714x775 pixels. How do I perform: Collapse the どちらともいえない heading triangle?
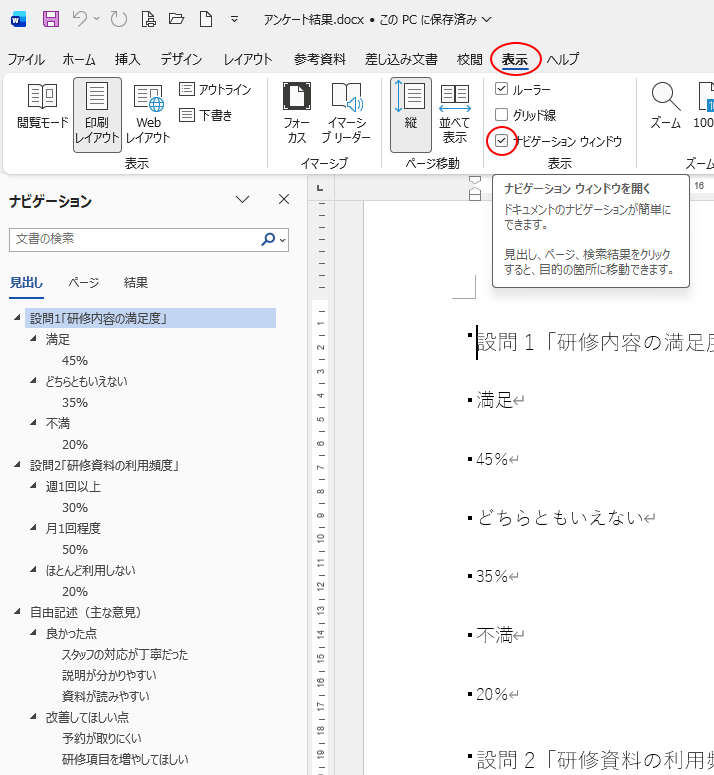pos(33,381)
